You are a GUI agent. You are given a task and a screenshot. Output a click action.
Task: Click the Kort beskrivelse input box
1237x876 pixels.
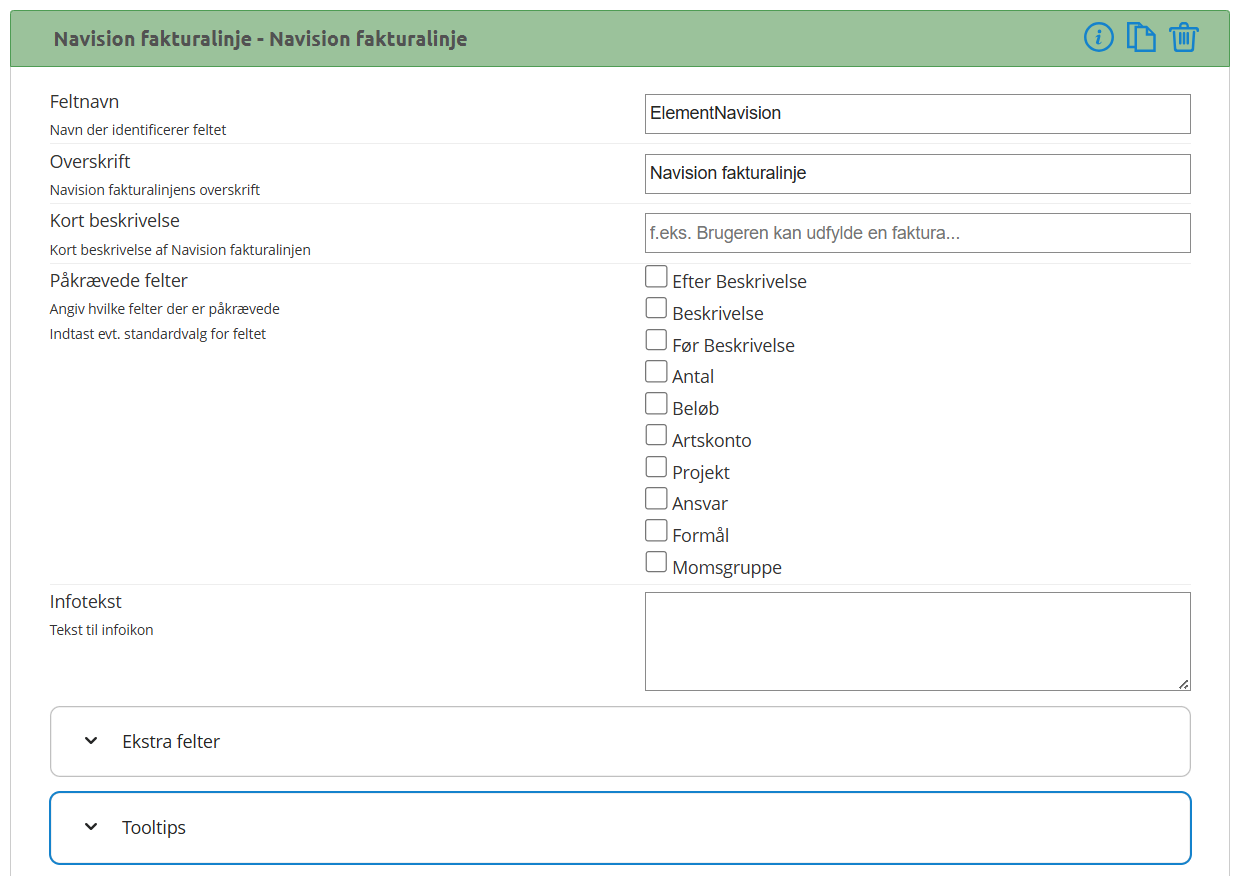917,233
